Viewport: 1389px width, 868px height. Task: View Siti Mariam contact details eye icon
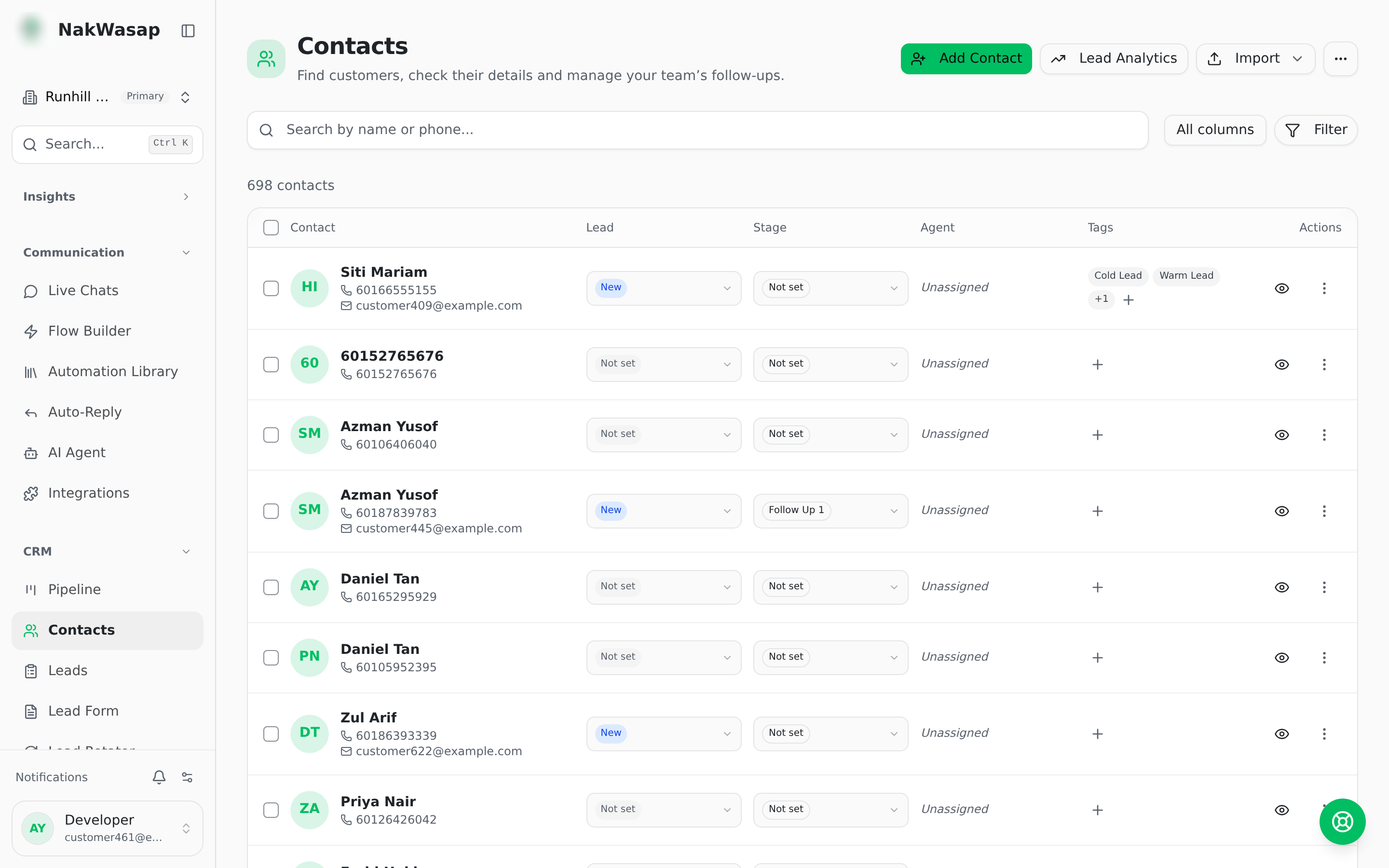1281,288
